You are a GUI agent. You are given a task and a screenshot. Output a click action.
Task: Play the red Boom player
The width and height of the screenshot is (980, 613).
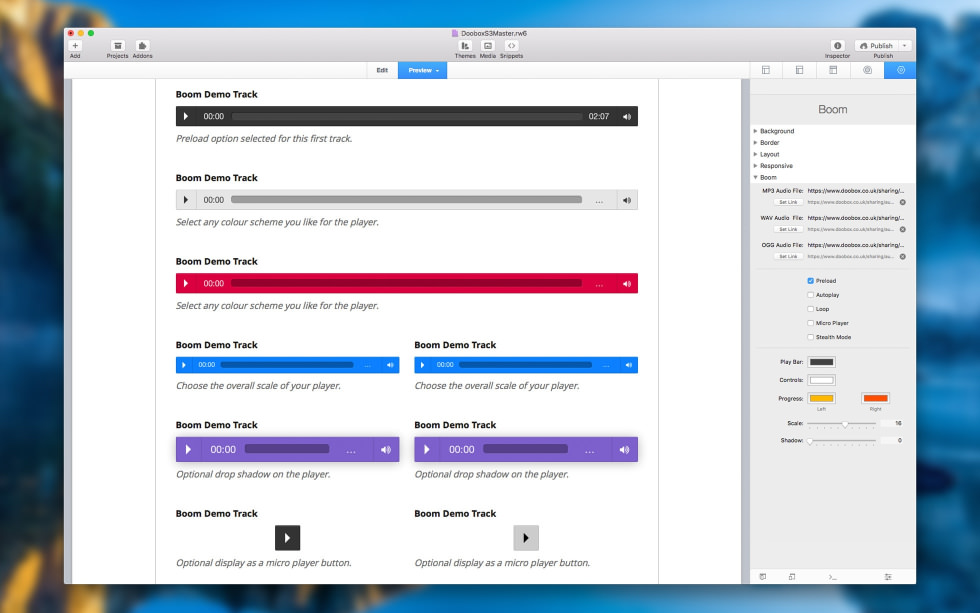[186, 284]
